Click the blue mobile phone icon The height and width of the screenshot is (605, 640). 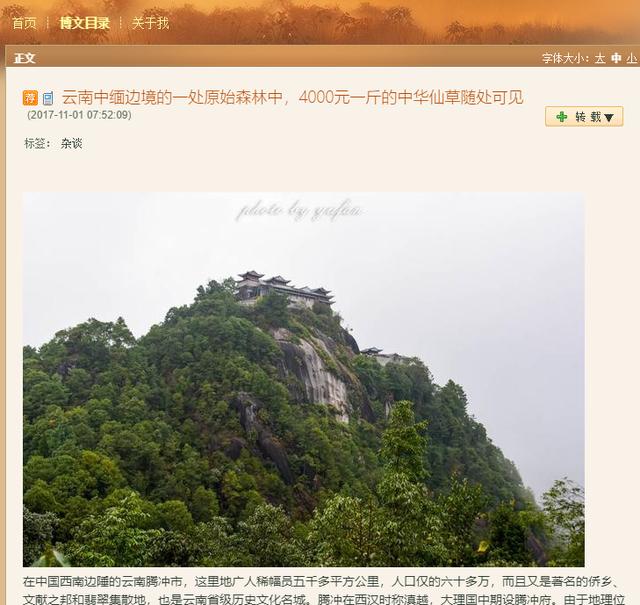pyautogui.click(x=48, y=98)
